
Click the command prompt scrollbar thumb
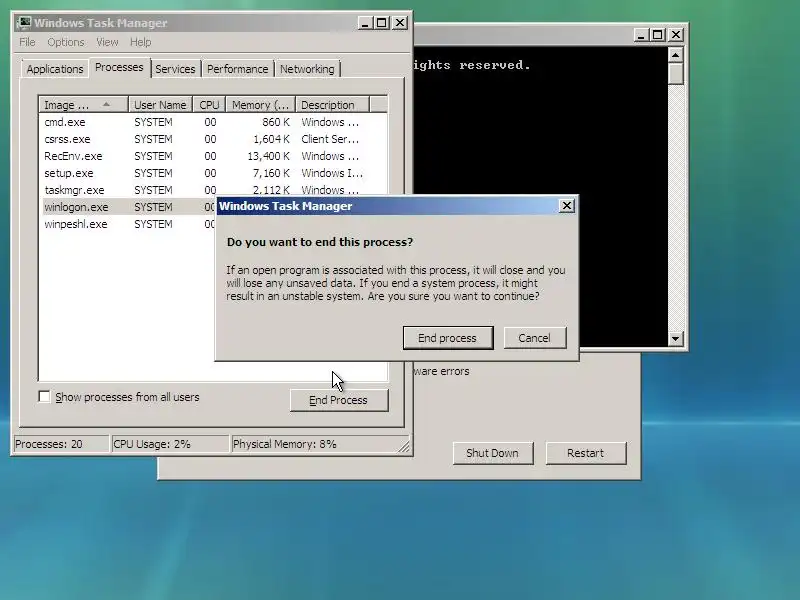pyautogui.click(x=676, y=73)
